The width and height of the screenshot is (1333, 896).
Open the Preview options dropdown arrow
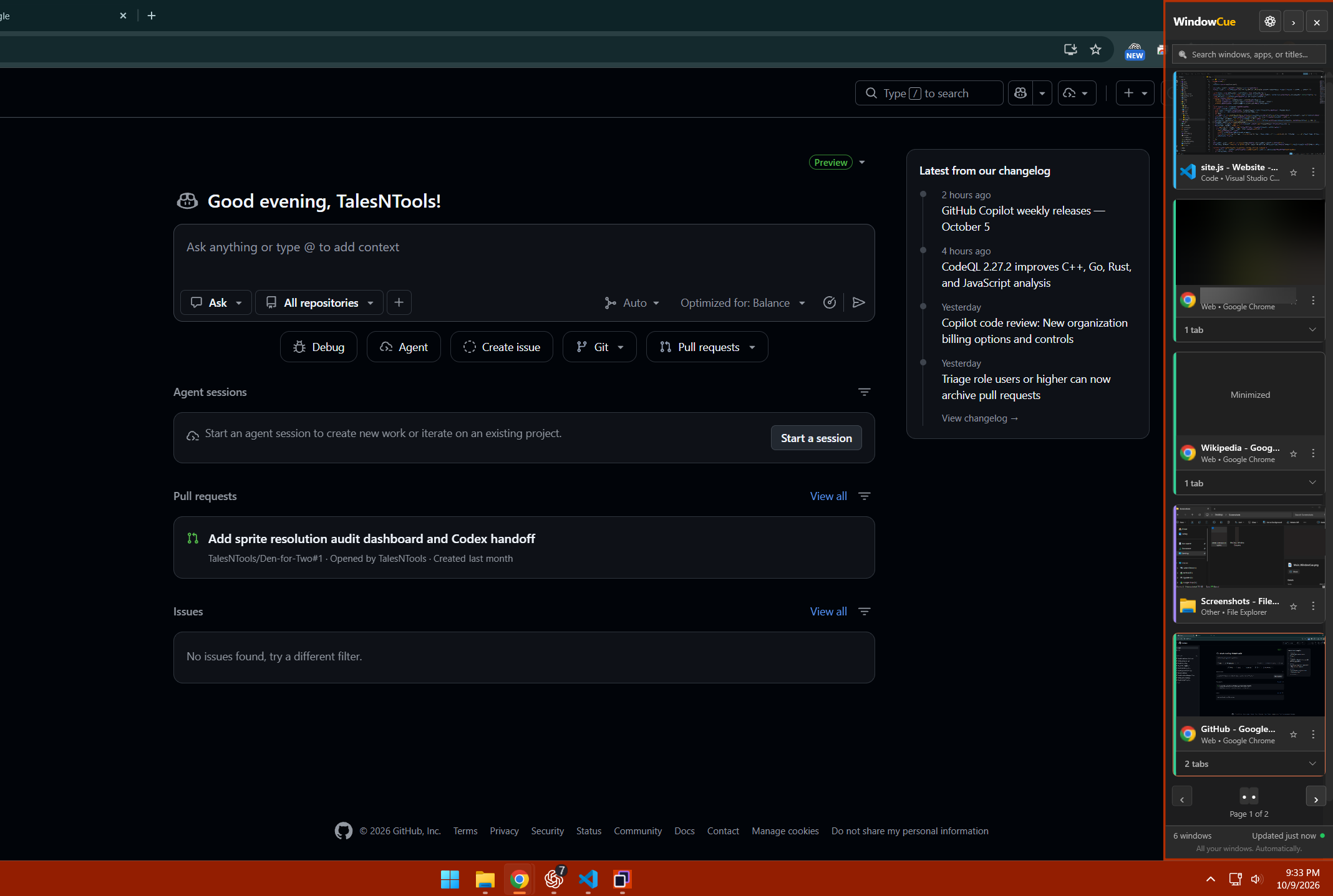pos(862,162)
